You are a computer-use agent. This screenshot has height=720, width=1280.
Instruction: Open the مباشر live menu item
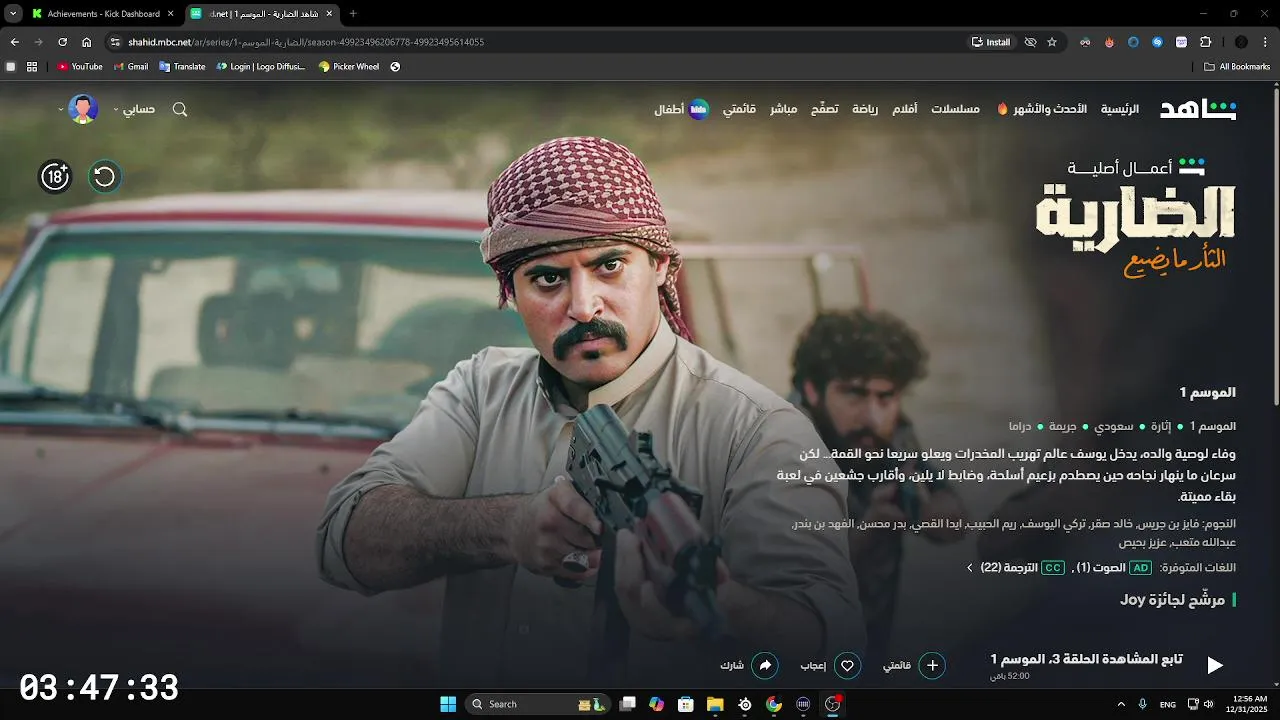[783, 109]
